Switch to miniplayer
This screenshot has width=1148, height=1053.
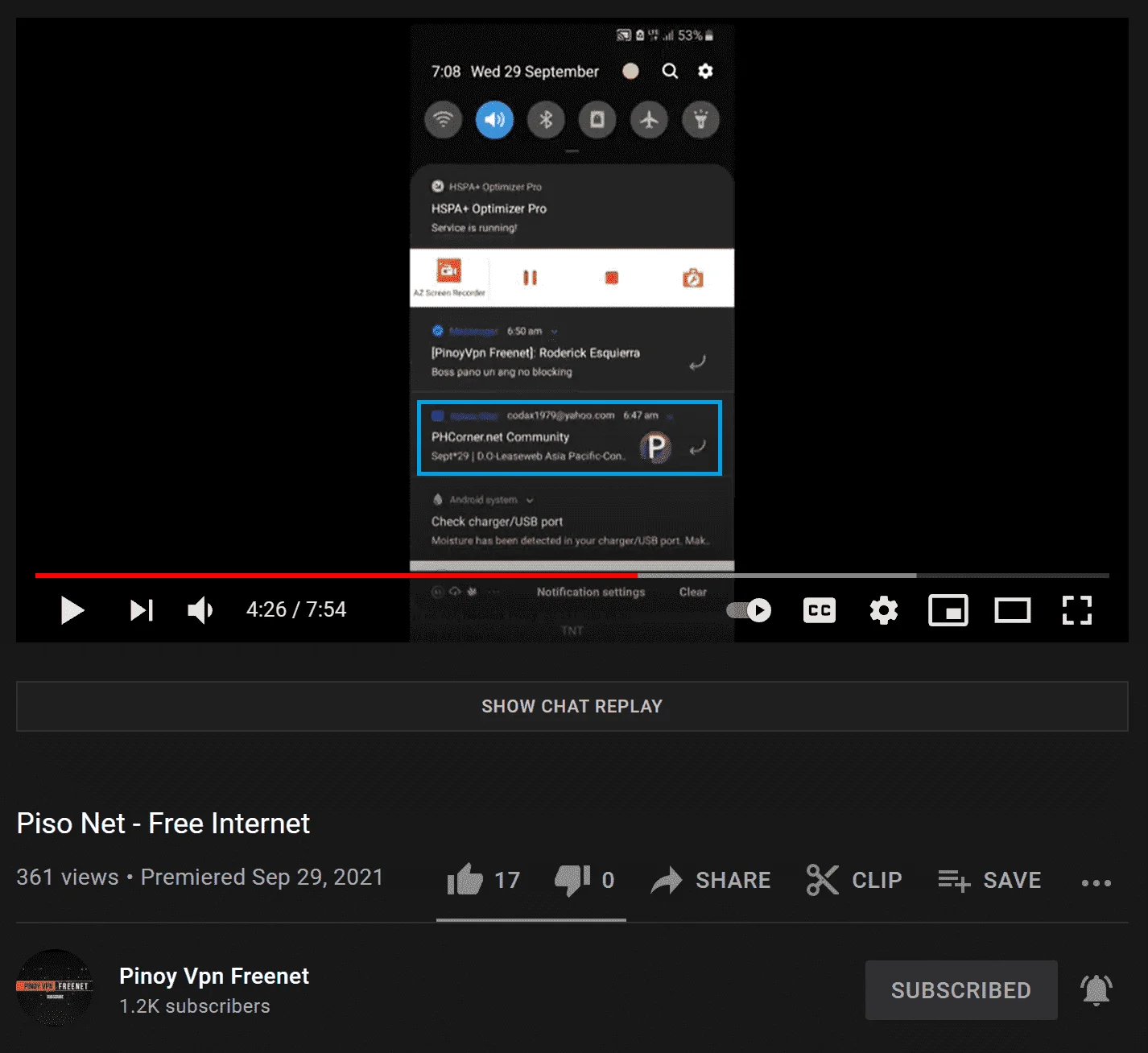pos(948,610)
